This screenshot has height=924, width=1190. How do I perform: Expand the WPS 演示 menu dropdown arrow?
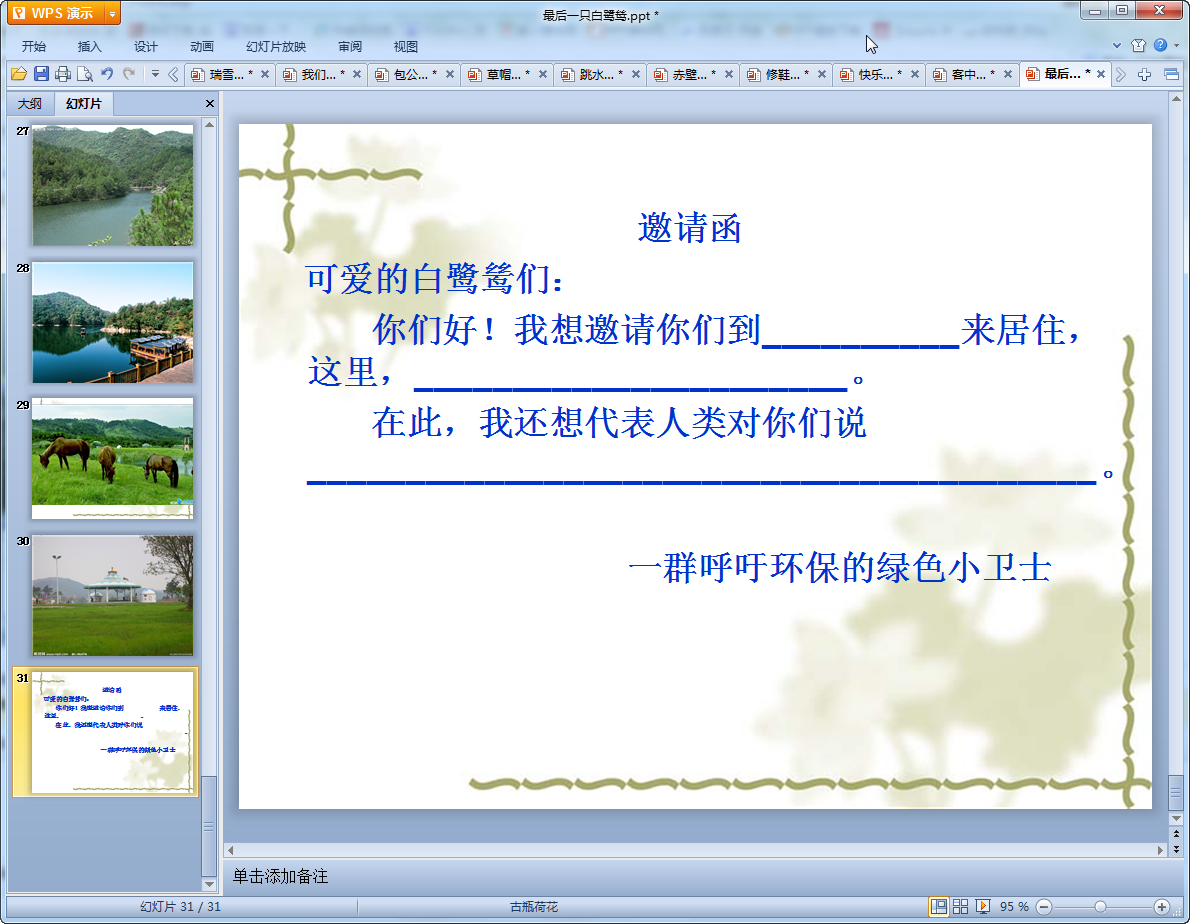click(112, 14)
